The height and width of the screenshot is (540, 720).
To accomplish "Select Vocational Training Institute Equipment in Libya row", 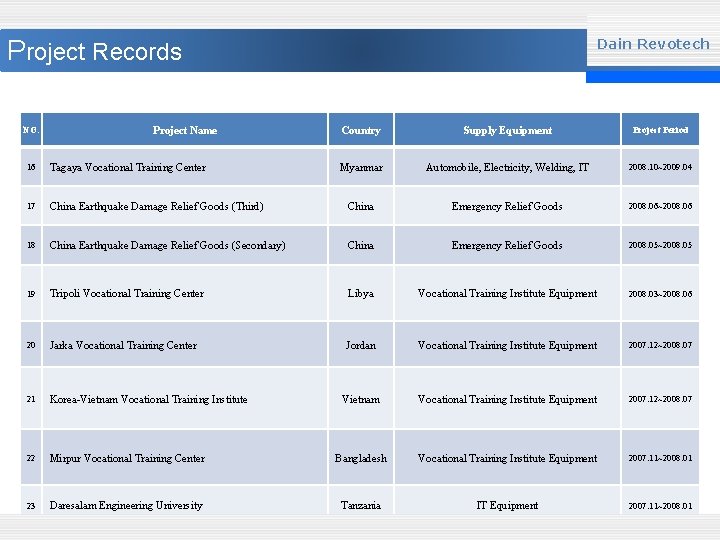I will tap(507, 293).
